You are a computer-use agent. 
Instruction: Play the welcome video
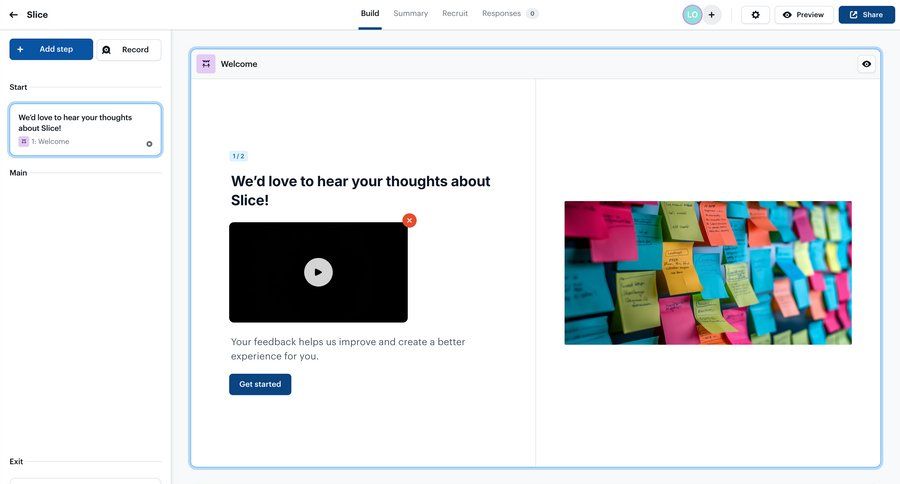[x=318, y=272]
